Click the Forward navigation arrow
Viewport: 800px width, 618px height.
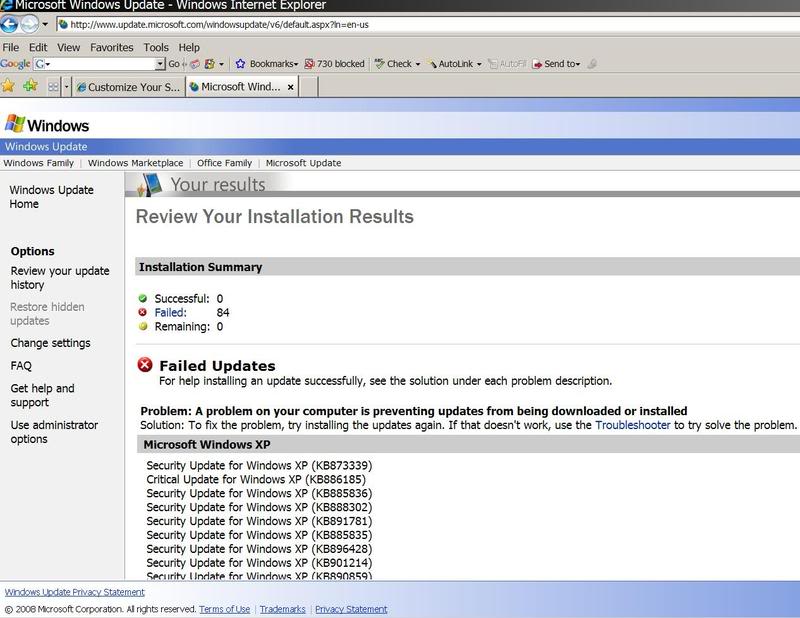coord(30,24)
